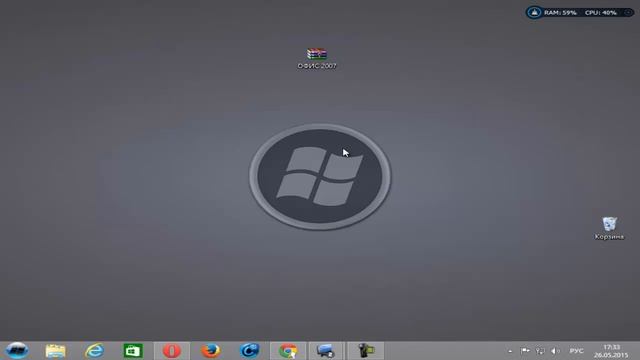Open the volume speaker tray icon
The height and width of the screenshot is (360, 640).
click(x=555, y=351)
